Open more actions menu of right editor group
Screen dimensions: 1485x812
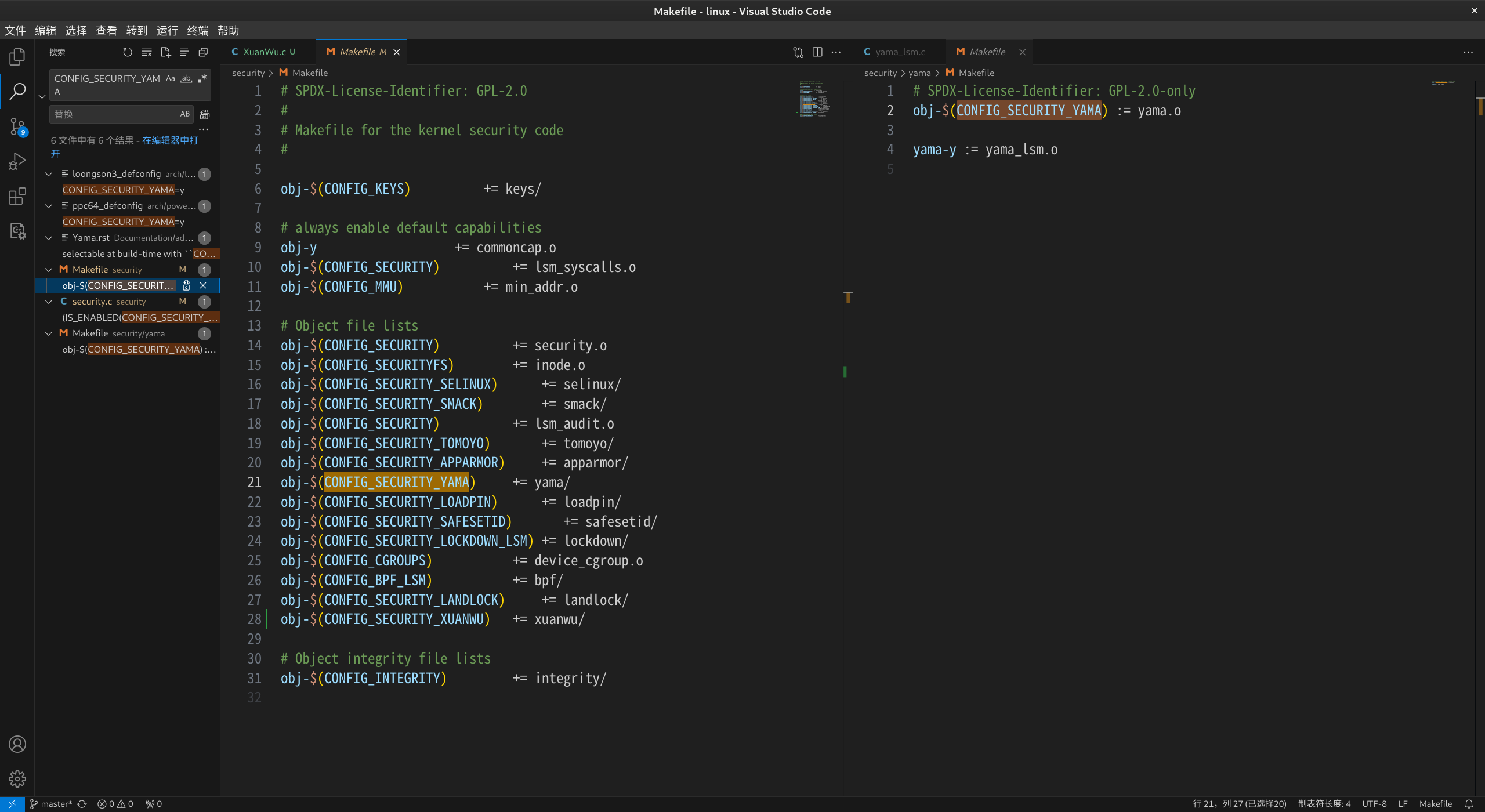(x=1468, y=52)
